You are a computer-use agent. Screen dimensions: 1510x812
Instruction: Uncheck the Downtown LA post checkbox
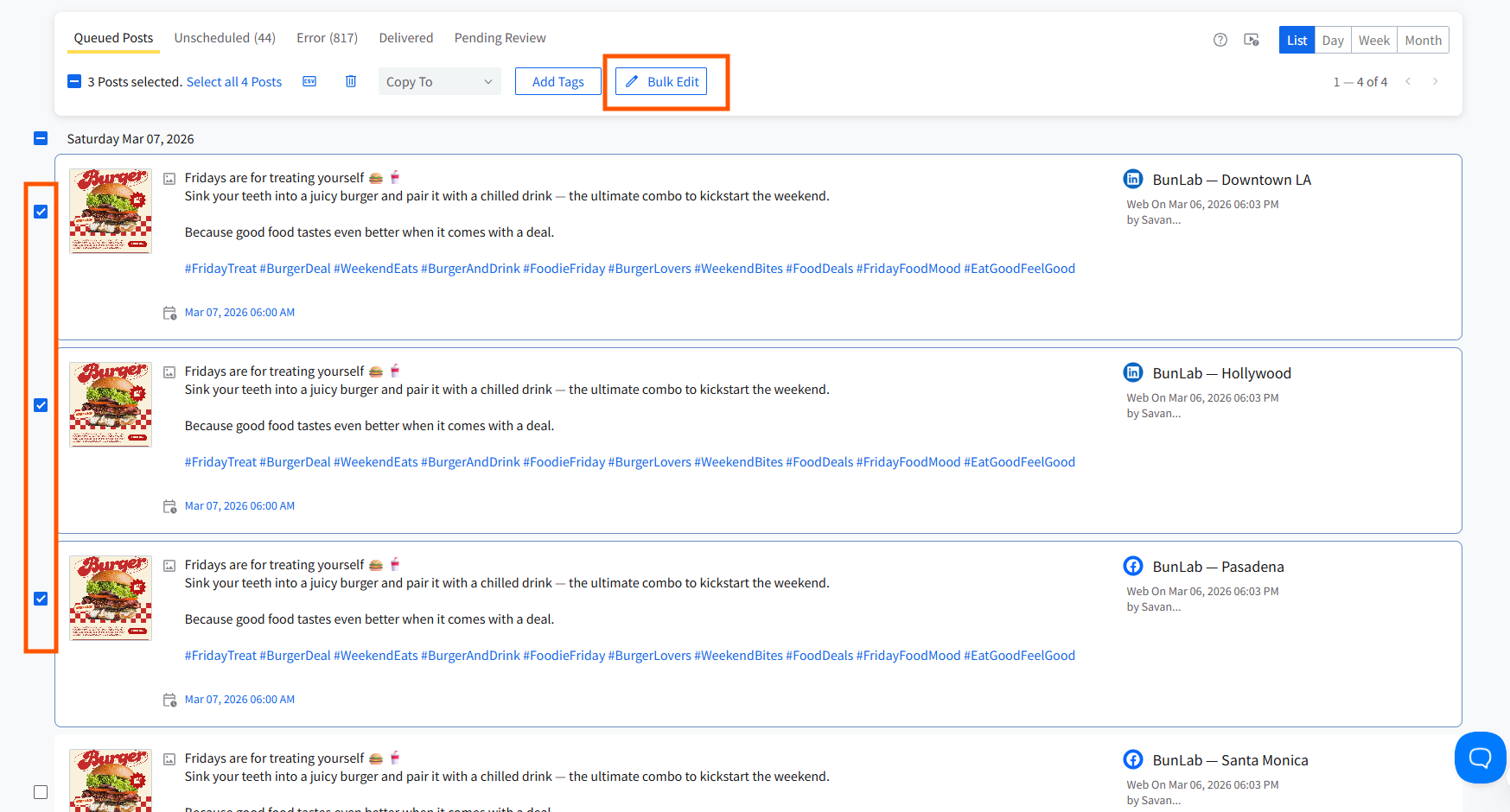coord(41,212)
